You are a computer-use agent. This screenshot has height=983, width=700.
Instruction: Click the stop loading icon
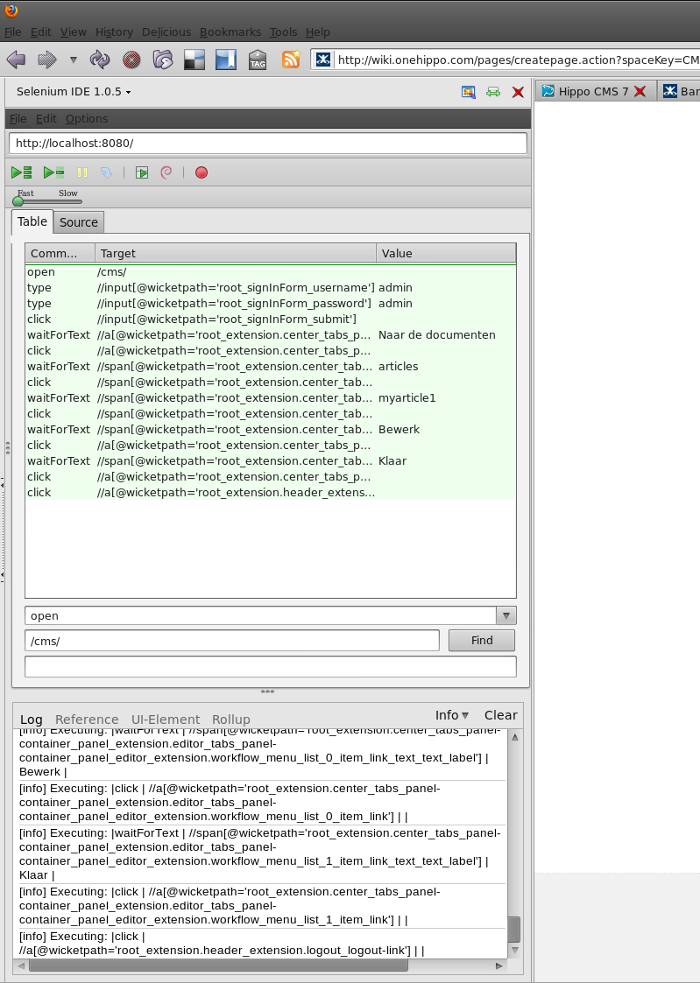tap(131, 60)
